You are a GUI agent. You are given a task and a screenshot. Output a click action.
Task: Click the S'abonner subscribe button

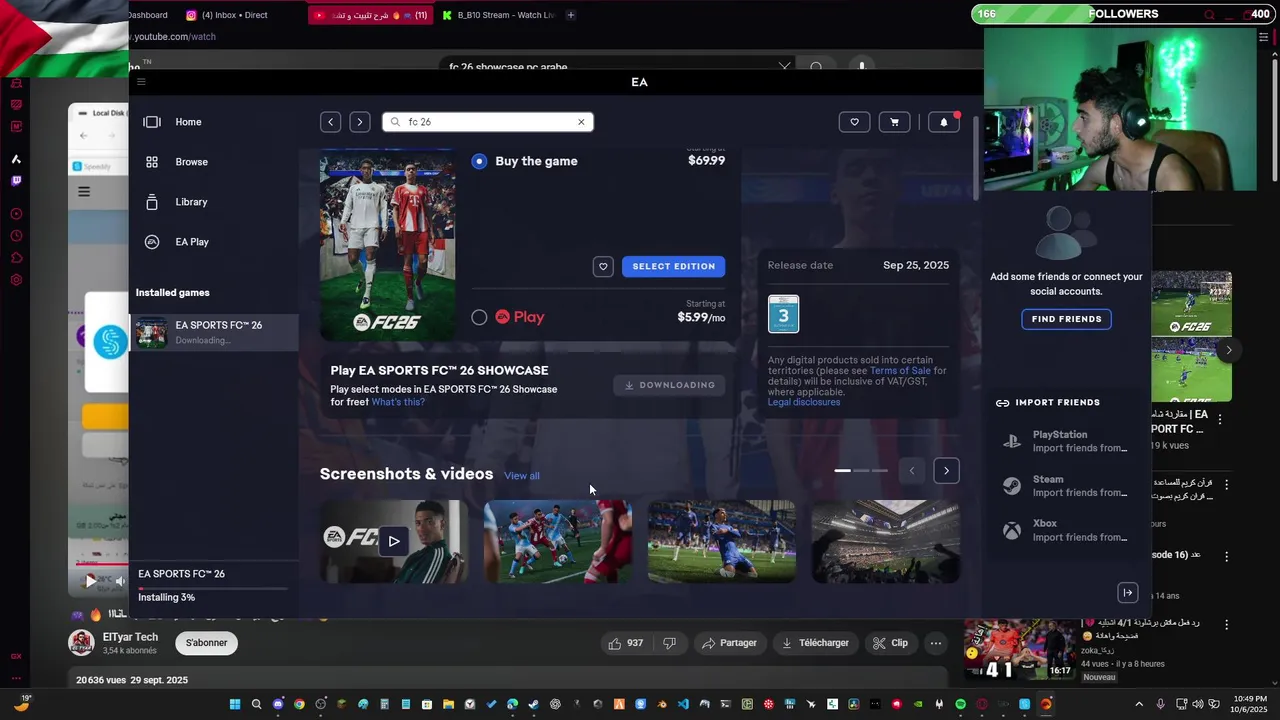pyautogui.click(x=206, y=643)
